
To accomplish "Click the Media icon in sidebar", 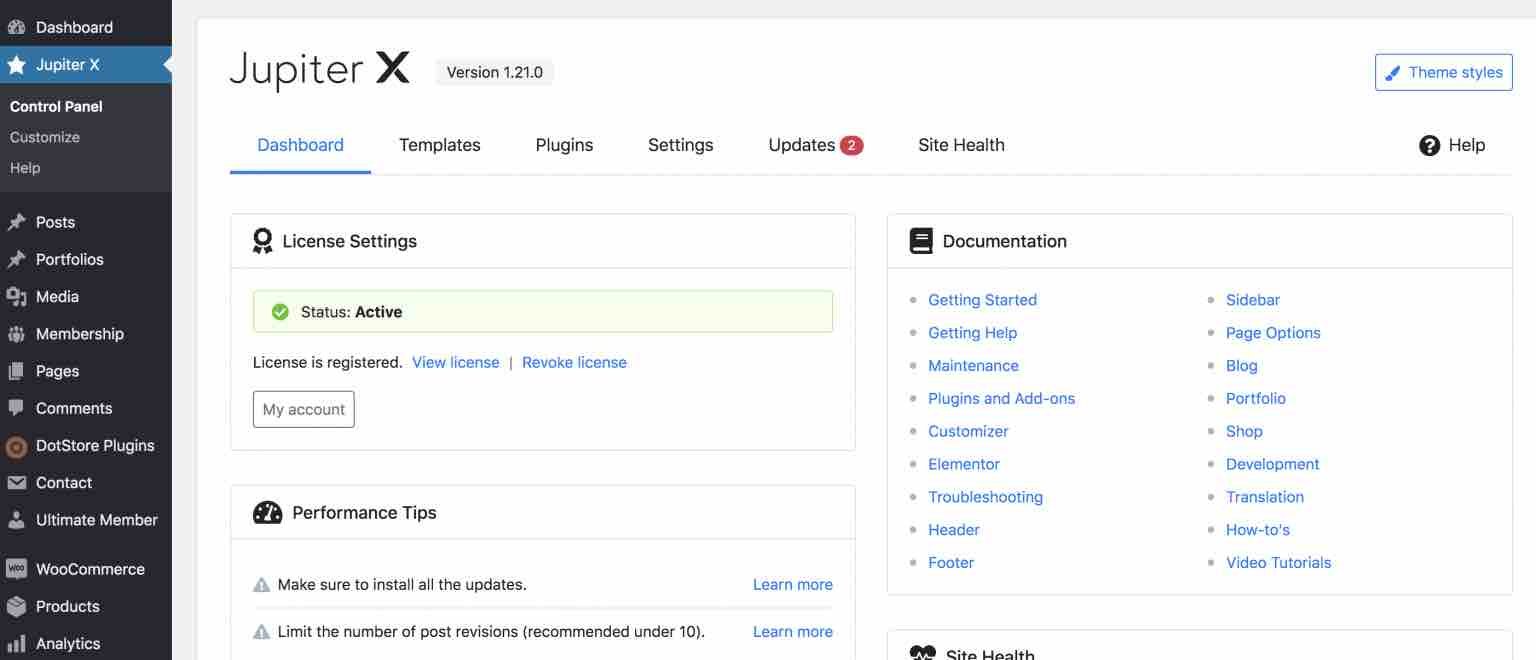I will (x=16, y=297).
